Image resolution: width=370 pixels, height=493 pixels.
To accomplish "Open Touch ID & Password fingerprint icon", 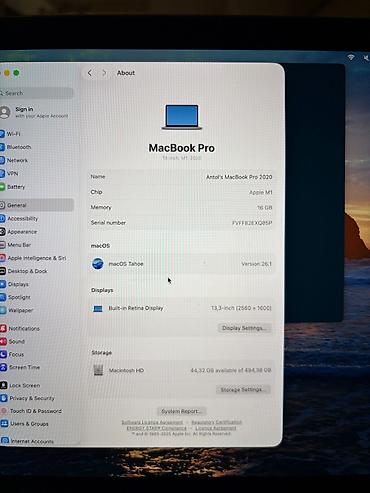I will point(4,411).
